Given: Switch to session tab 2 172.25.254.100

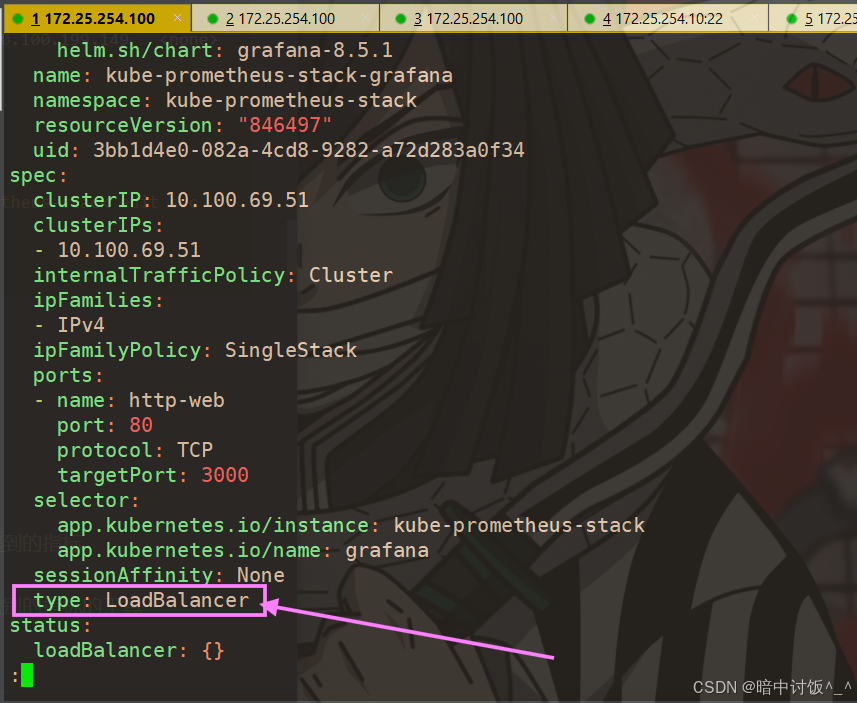Looking at the screenshot, I should click(285, 19).
